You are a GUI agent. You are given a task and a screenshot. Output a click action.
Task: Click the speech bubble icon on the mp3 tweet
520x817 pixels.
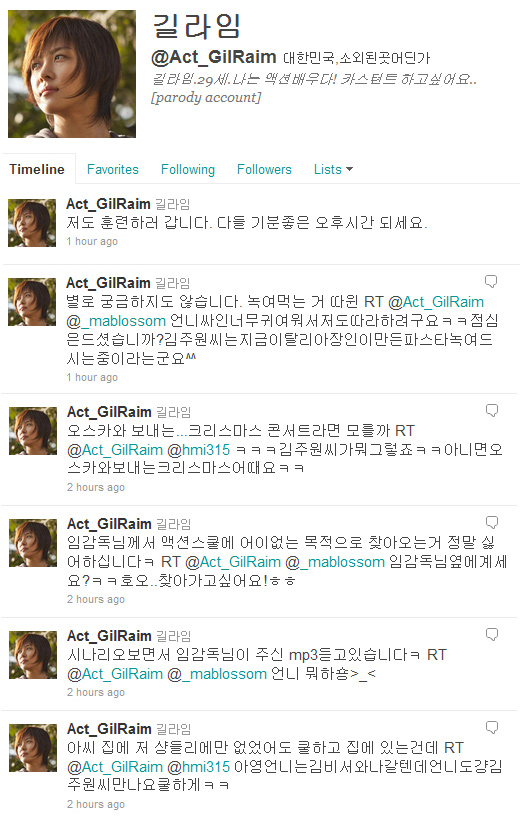[492, 635]
